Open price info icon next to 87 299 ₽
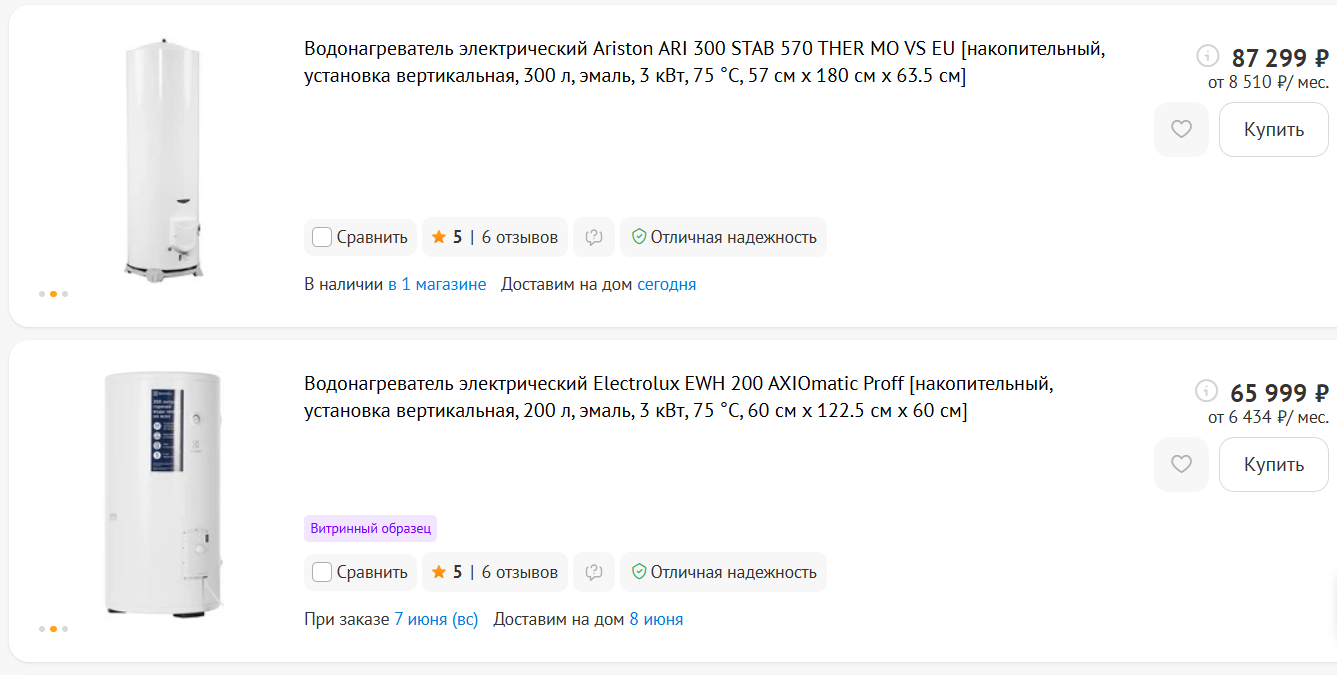1337x675 pixels. point(1208,56)
